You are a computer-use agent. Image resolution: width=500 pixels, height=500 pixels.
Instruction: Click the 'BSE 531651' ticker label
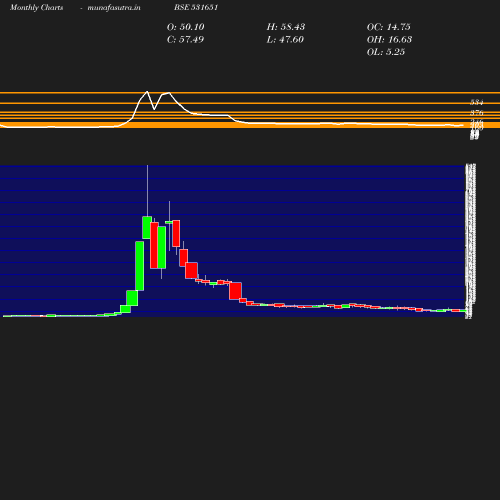click(x=196, y=7)
